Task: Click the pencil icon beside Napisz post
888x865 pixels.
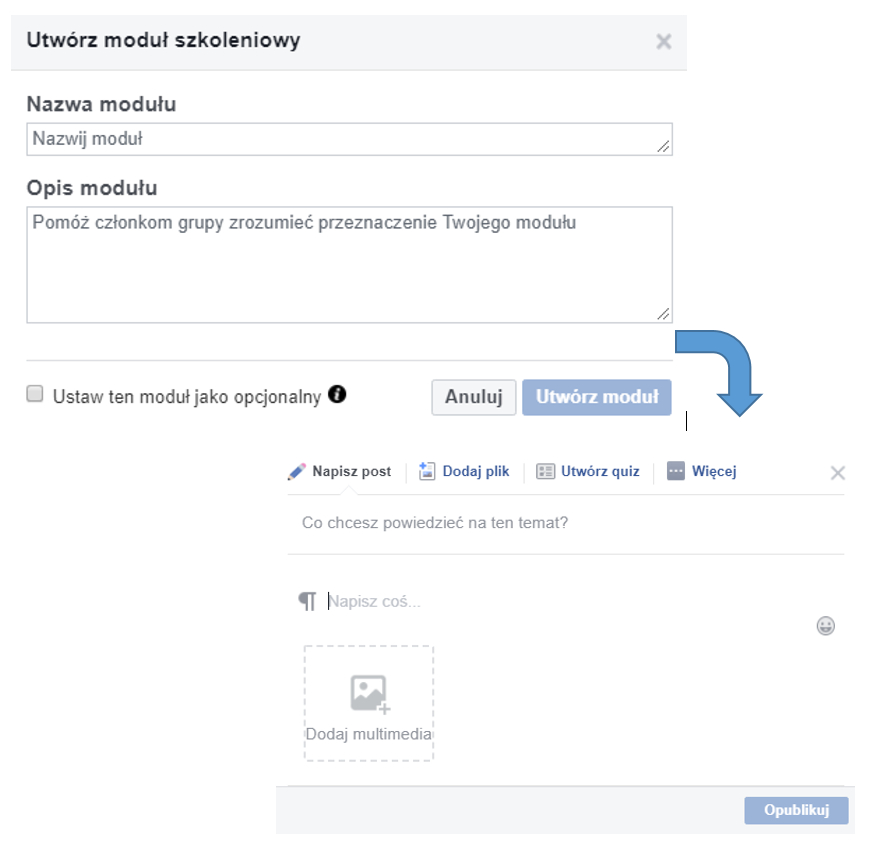Action: pyautogui.click(x=297, y=472)
